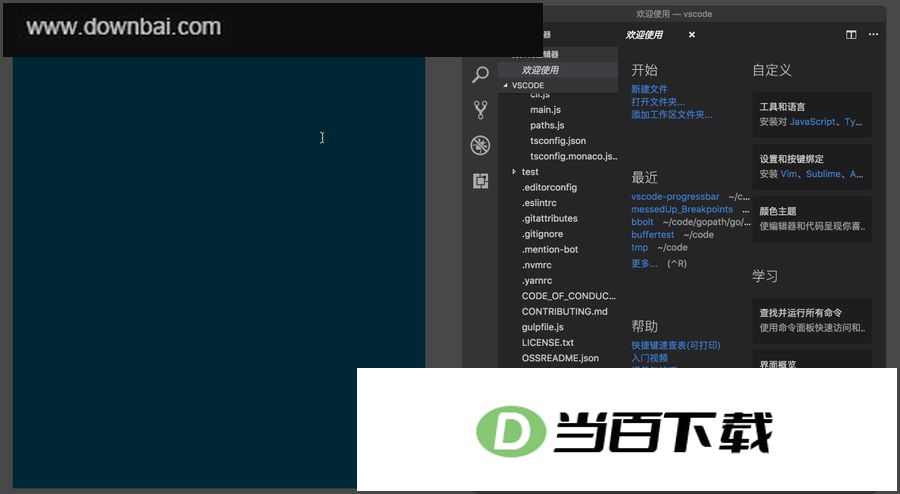Image resolution: width=900 pixels, height=494 pixels.
Task: Open tsconfig.json file
Action: pyautogui.click(x=558, y=141)
